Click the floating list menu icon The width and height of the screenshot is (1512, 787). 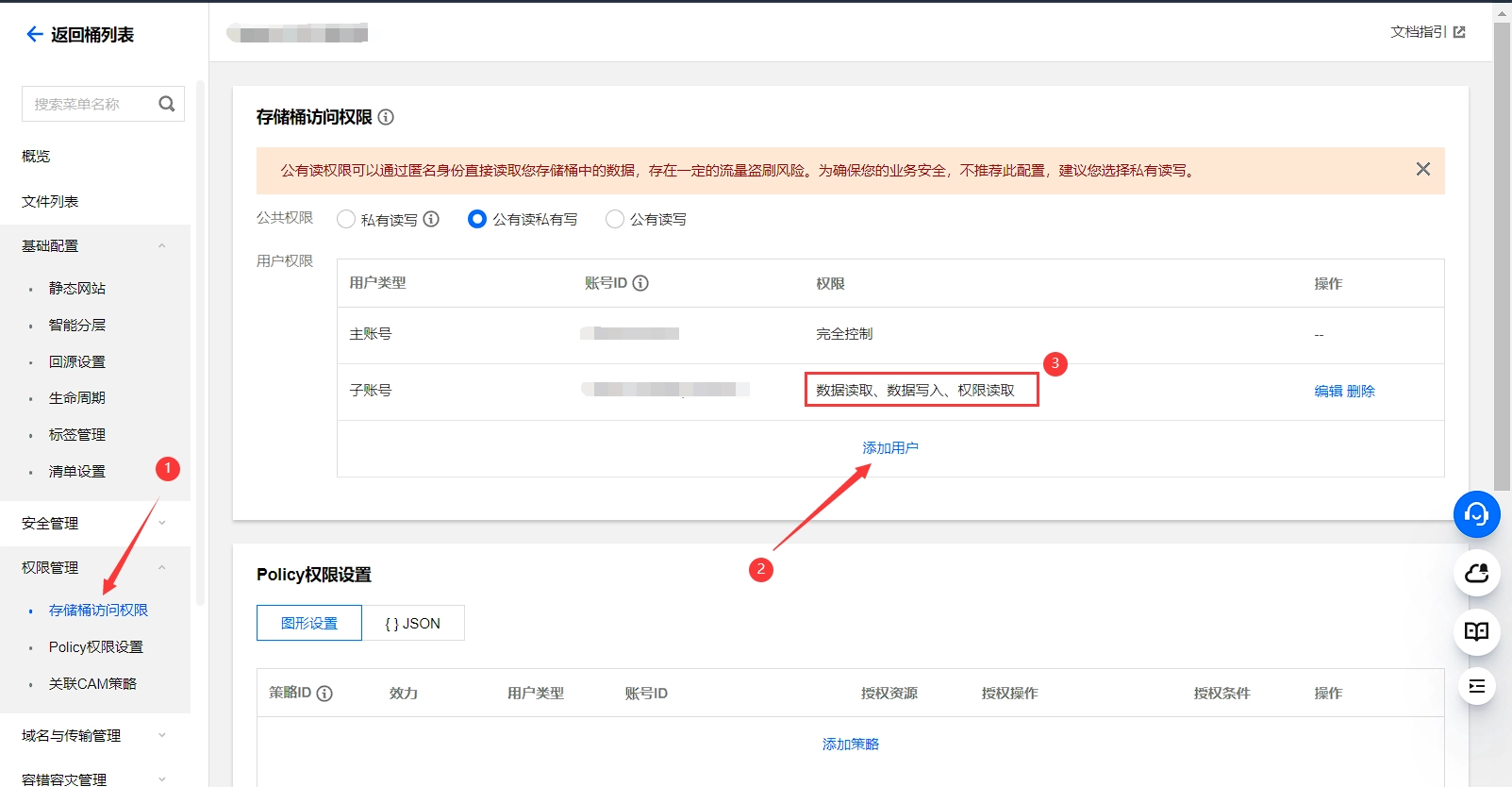(x=1476, y=686)
